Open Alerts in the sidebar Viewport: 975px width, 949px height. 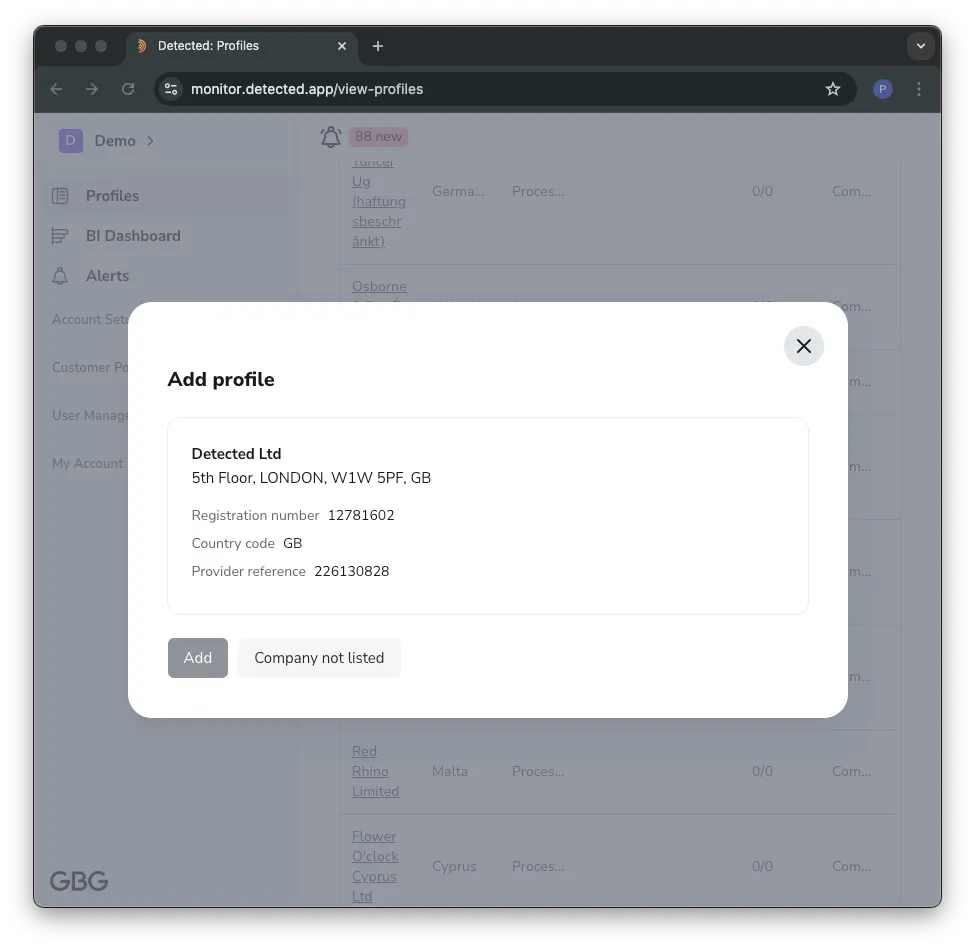point(108,275)
